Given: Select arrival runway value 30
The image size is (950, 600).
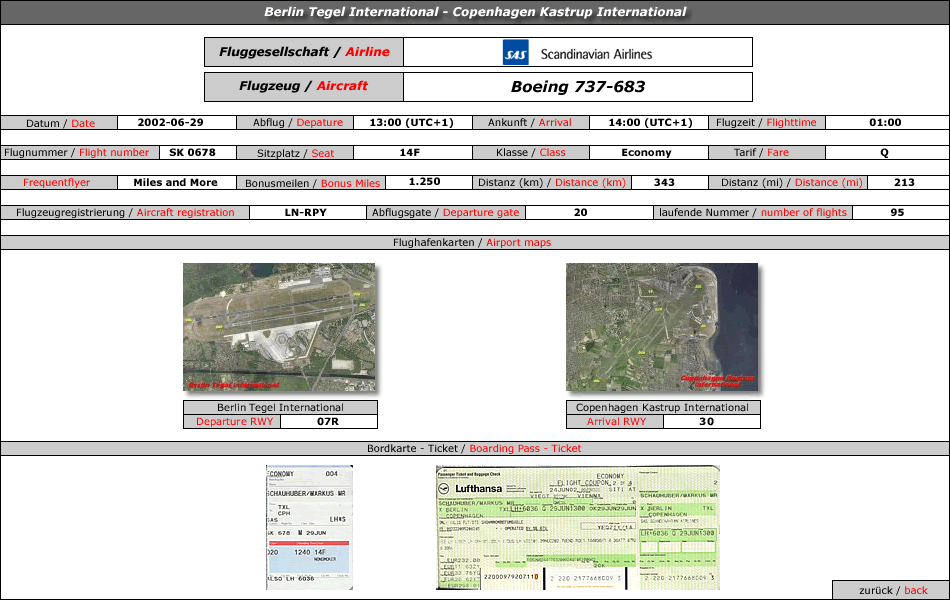Looking at the screenshot, I should 706,422.
